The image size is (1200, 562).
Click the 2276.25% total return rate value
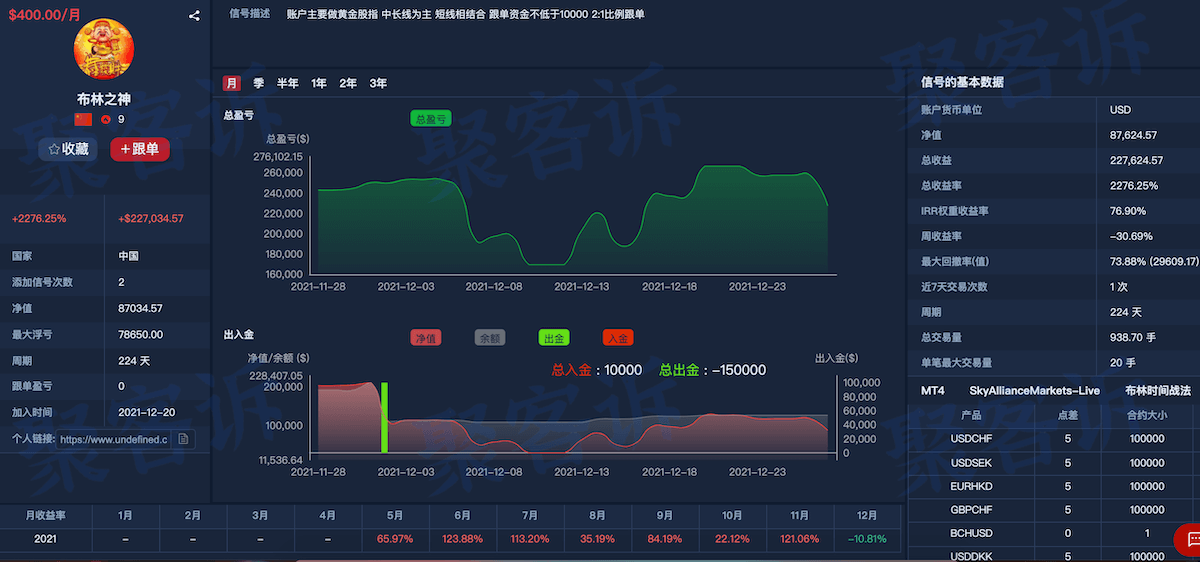[x=1134, y=186]
